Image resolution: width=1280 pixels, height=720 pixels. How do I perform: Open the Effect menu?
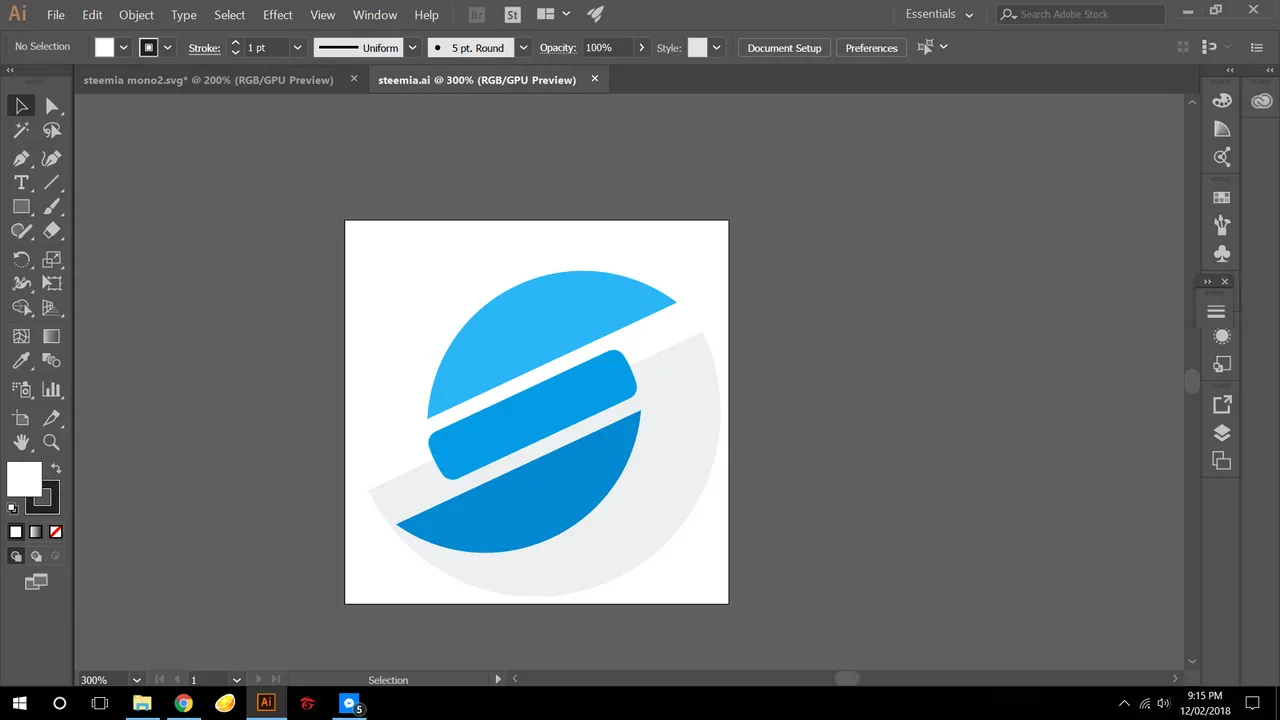click(278, 15)
